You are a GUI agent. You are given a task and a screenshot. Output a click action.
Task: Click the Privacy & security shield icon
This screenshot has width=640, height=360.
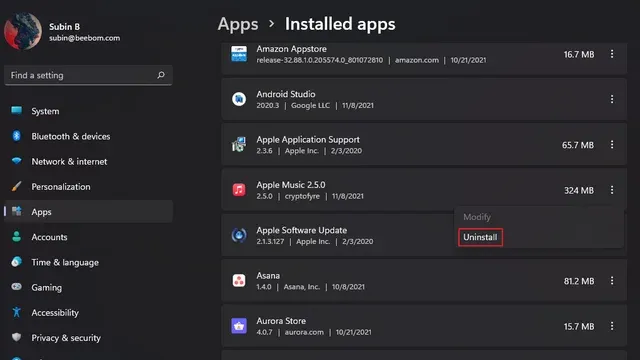pyautogui.click(x=17, y=337)
